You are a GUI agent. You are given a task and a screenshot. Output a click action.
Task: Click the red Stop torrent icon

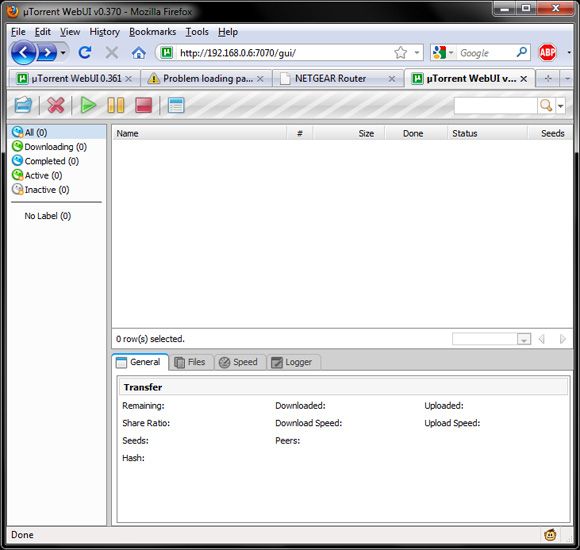coord(144,105)
